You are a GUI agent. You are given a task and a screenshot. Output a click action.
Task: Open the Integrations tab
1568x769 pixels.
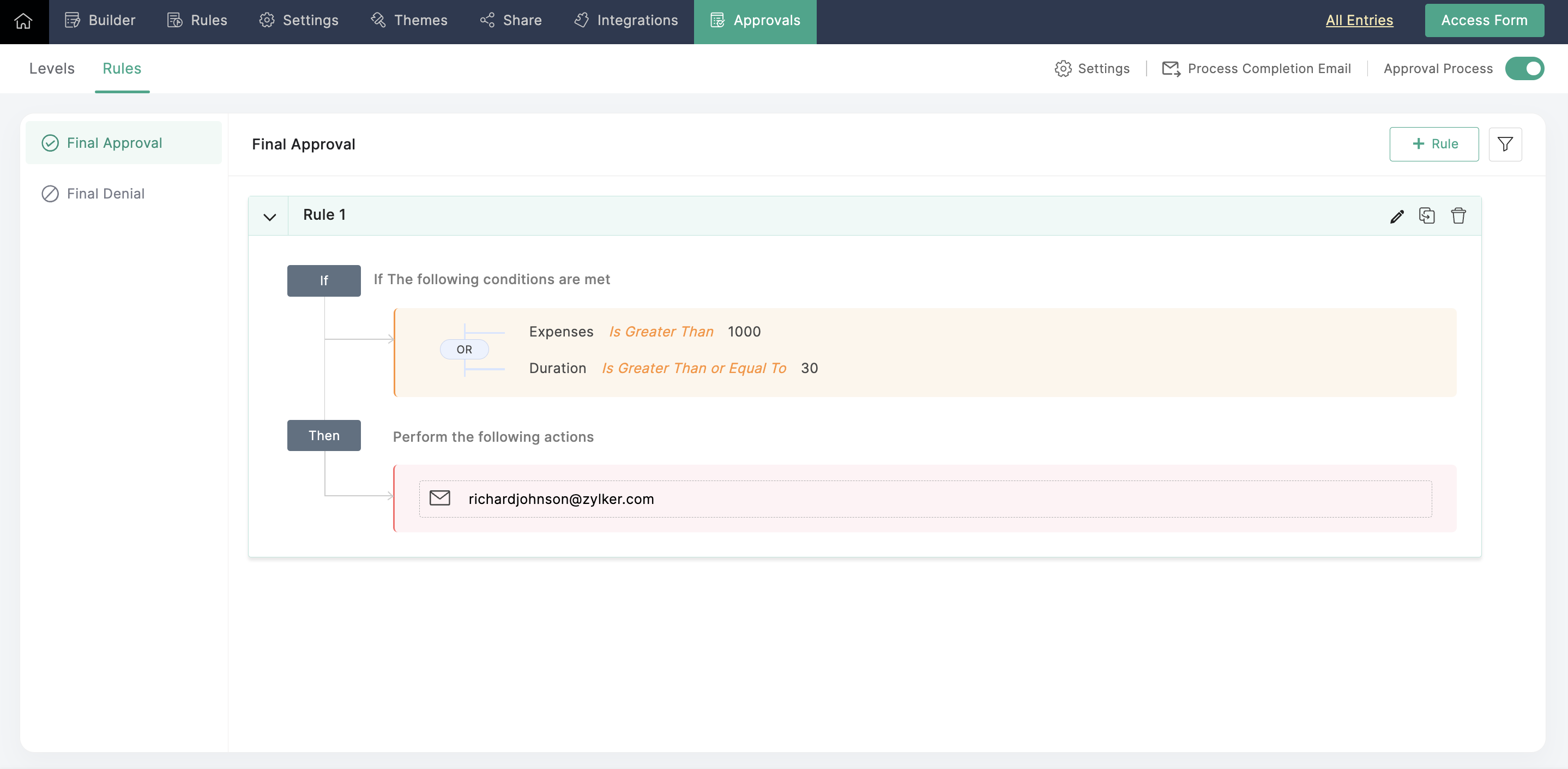(x=626, y=21)
